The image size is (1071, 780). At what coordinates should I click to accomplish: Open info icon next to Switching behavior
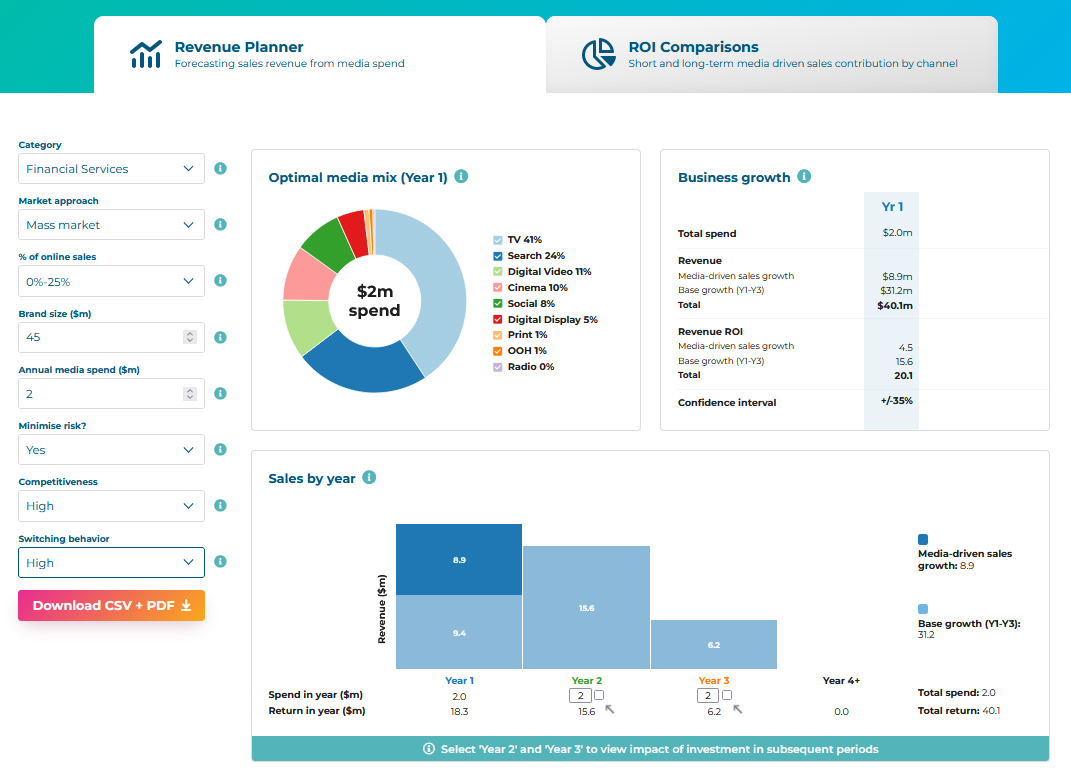point(221,561)
